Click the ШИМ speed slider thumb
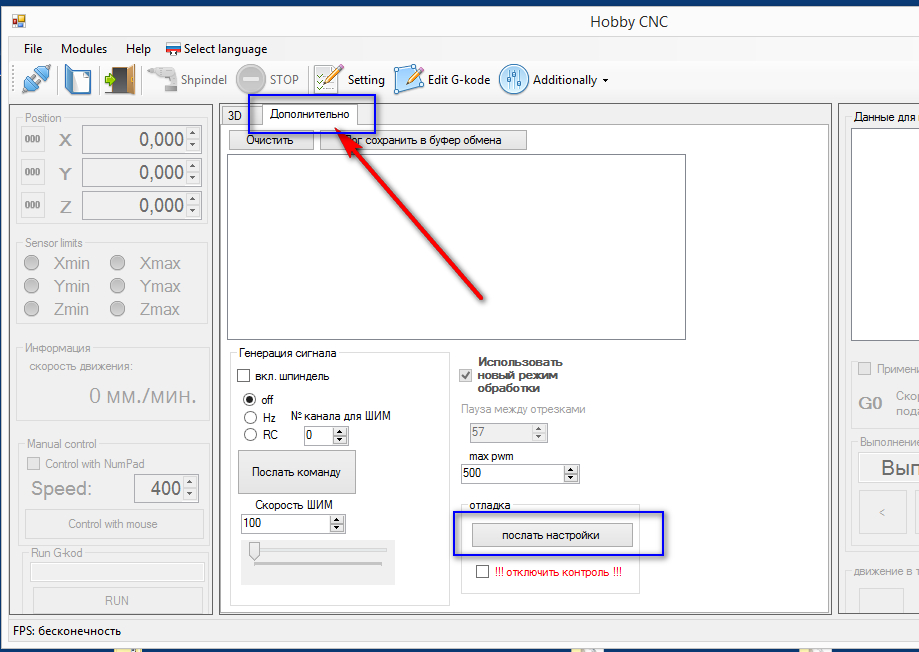This screenshot has width=919, height=652. [x=254, y=552]
